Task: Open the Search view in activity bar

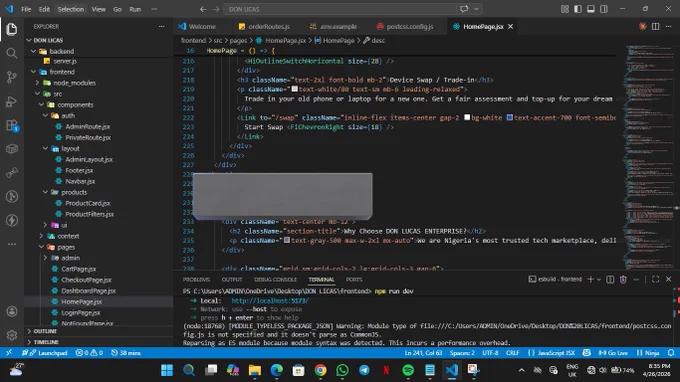Action: [12, 53]
